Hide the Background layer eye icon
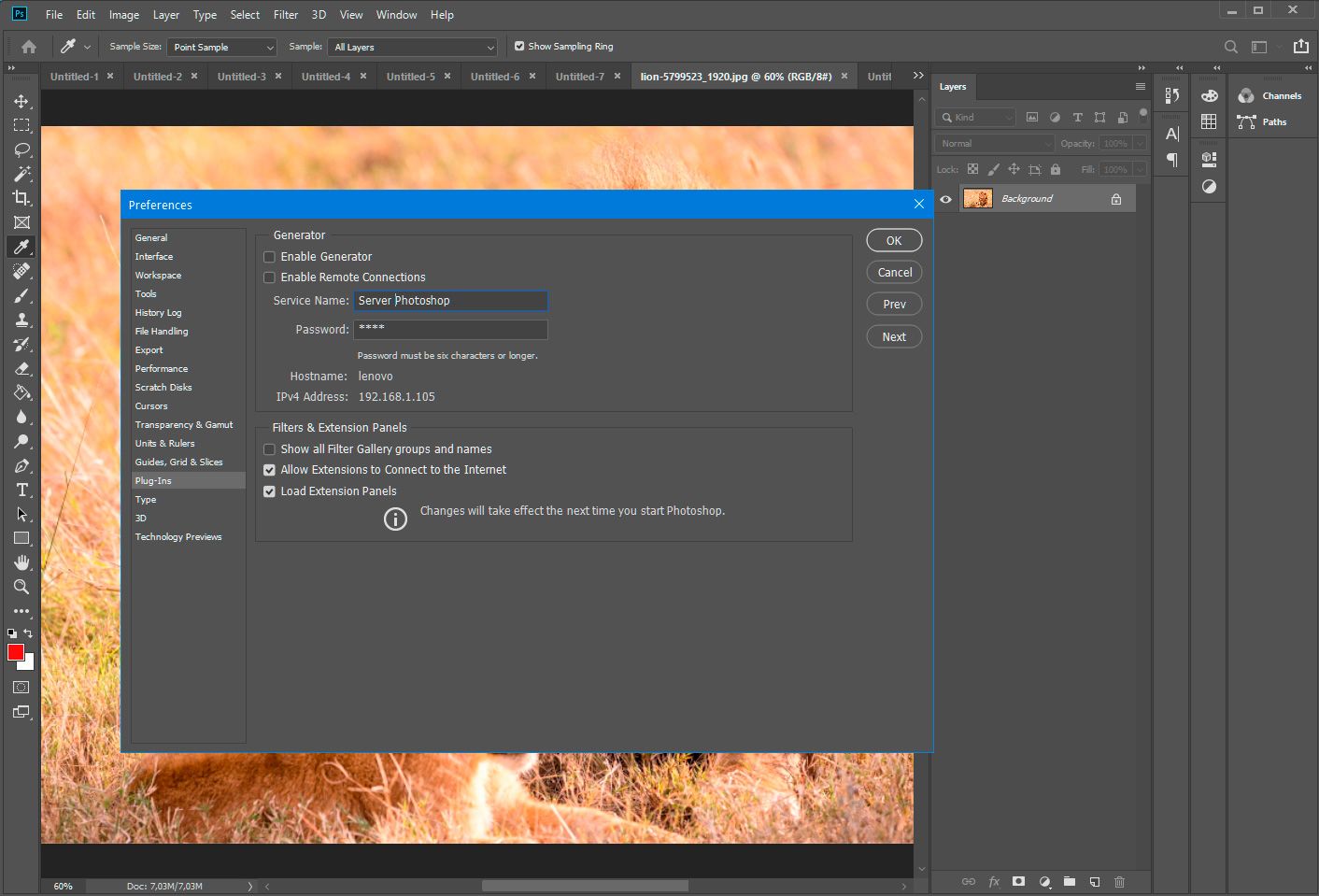This screenshot has height=896, width=1319. tap(945, 199)
